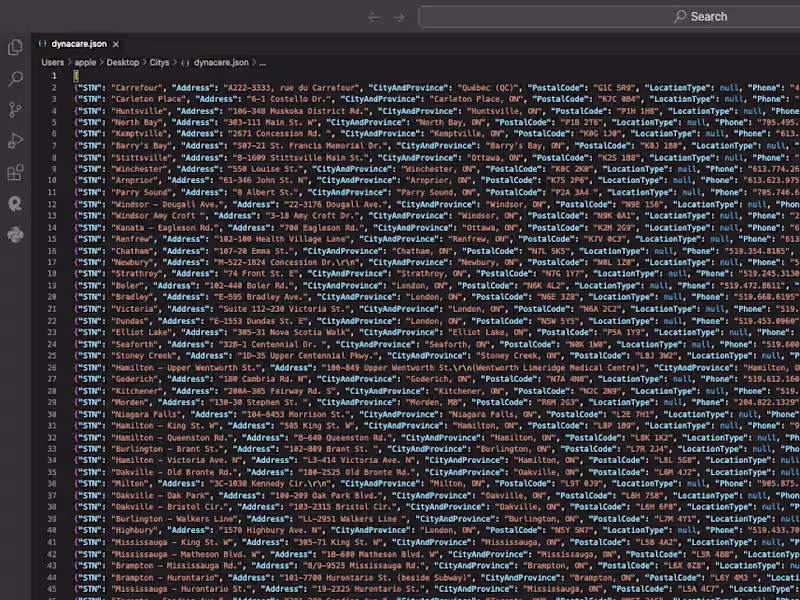Expand the apple breadcrumb folder
The height and width of the screenshot is (600, 800).
85,62
